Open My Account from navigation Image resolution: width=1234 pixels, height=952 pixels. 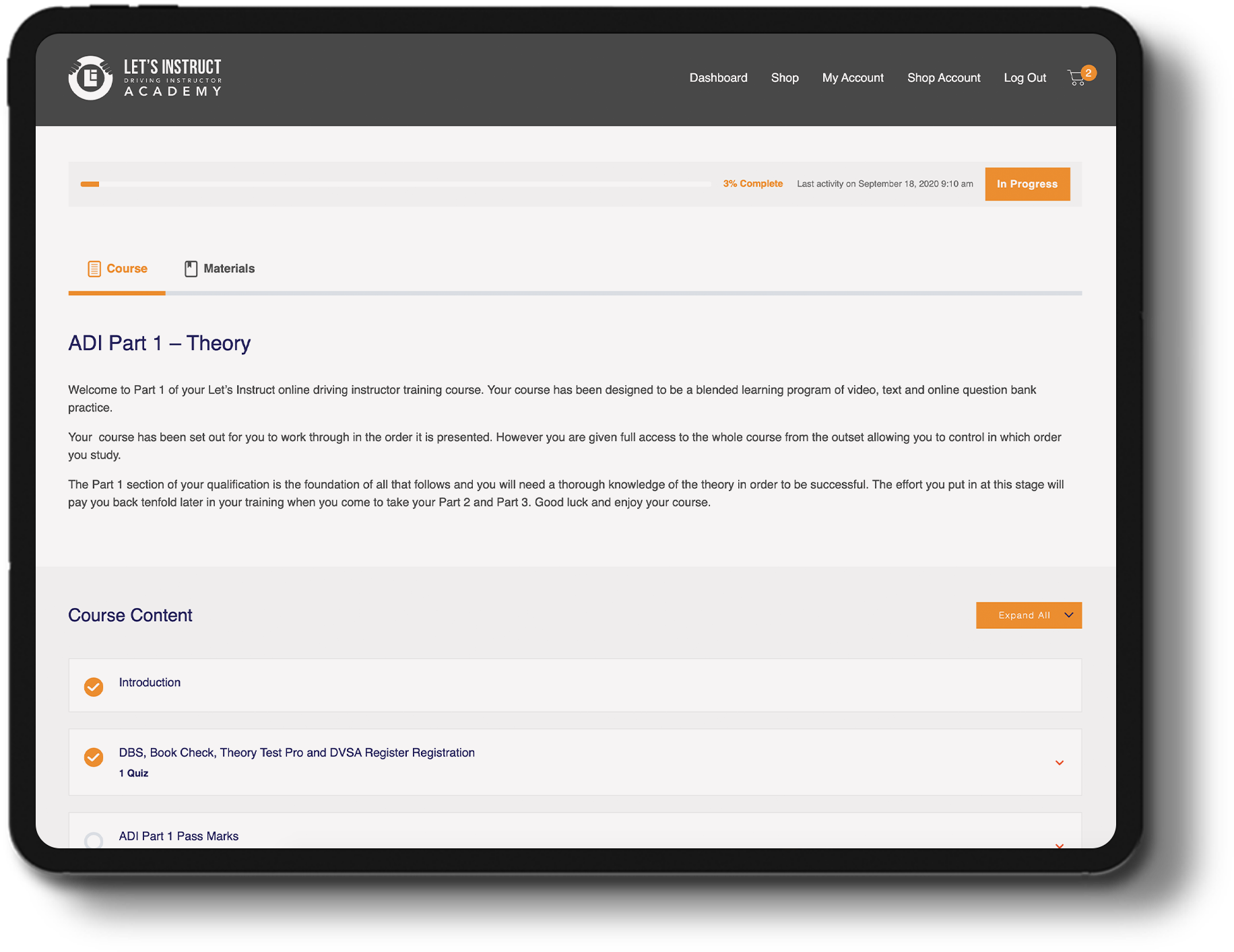coord(852,78)
